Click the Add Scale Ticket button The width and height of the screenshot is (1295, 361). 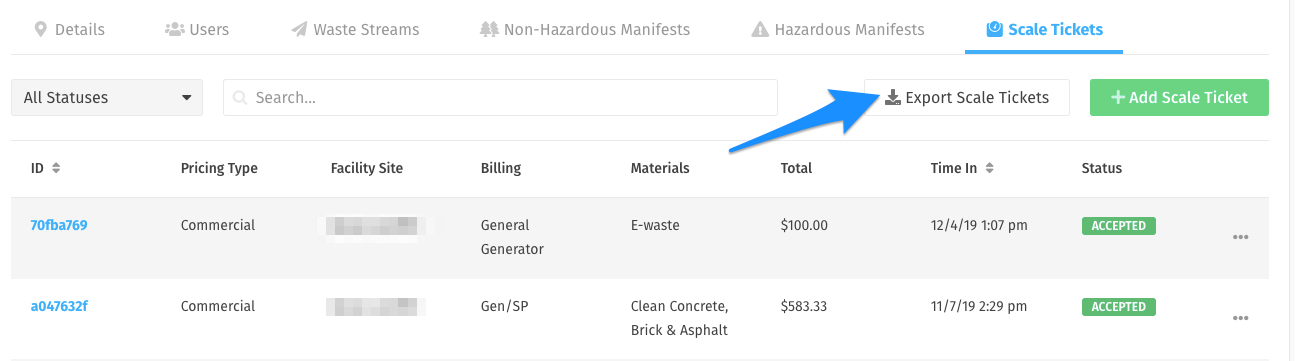1179,98
